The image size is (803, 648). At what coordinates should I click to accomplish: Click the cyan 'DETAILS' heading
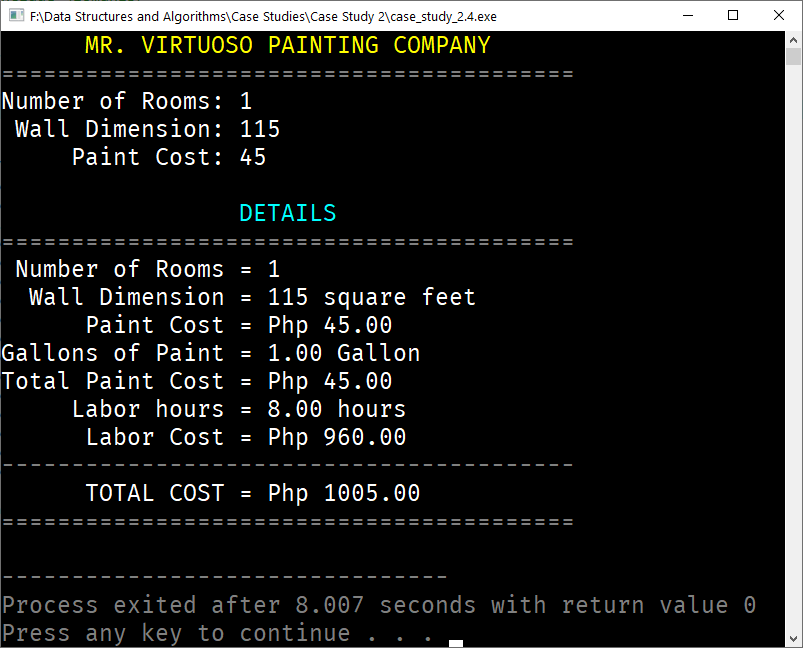point(288,213)
